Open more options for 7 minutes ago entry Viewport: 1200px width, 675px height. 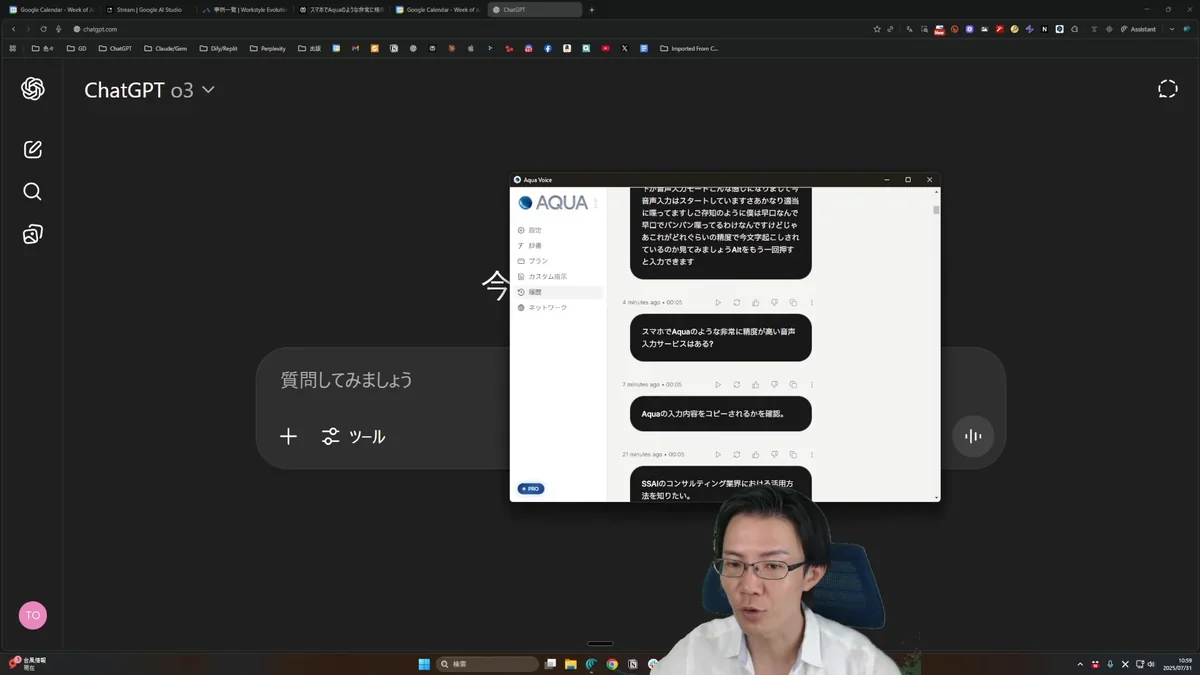coord(812,385)
